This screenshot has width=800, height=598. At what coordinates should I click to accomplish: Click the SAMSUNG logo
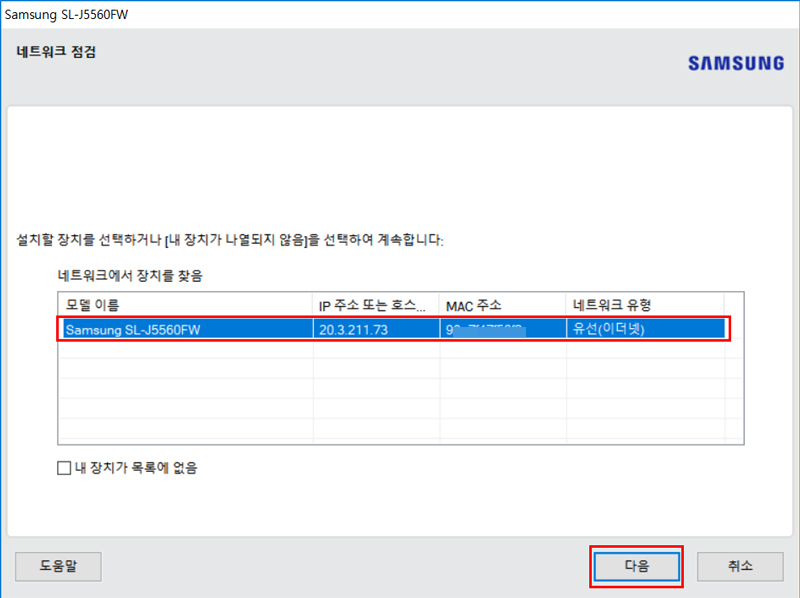[x=736, y=63]
